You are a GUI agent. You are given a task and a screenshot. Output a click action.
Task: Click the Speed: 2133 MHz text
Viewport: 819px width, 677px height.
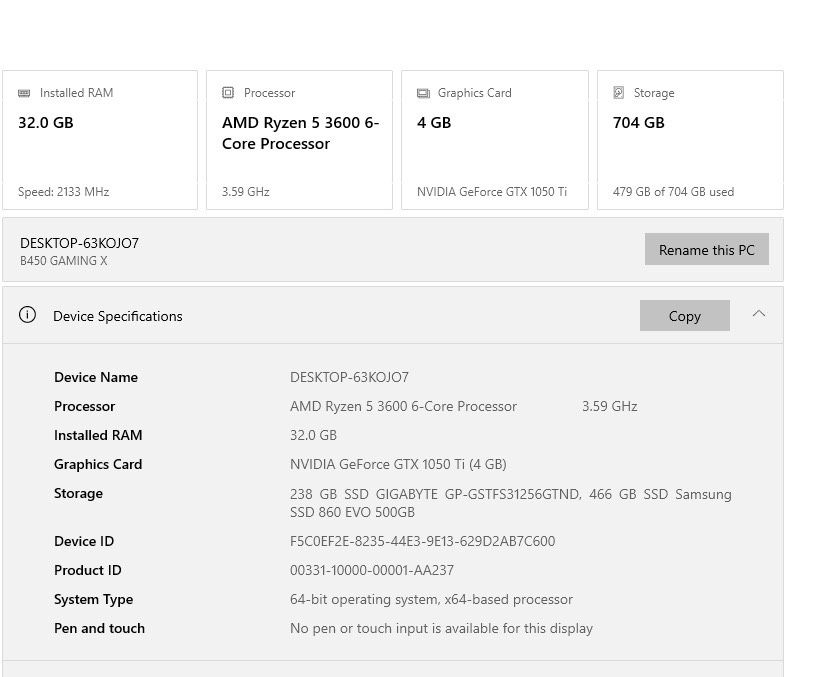click(x=64, y=192)
